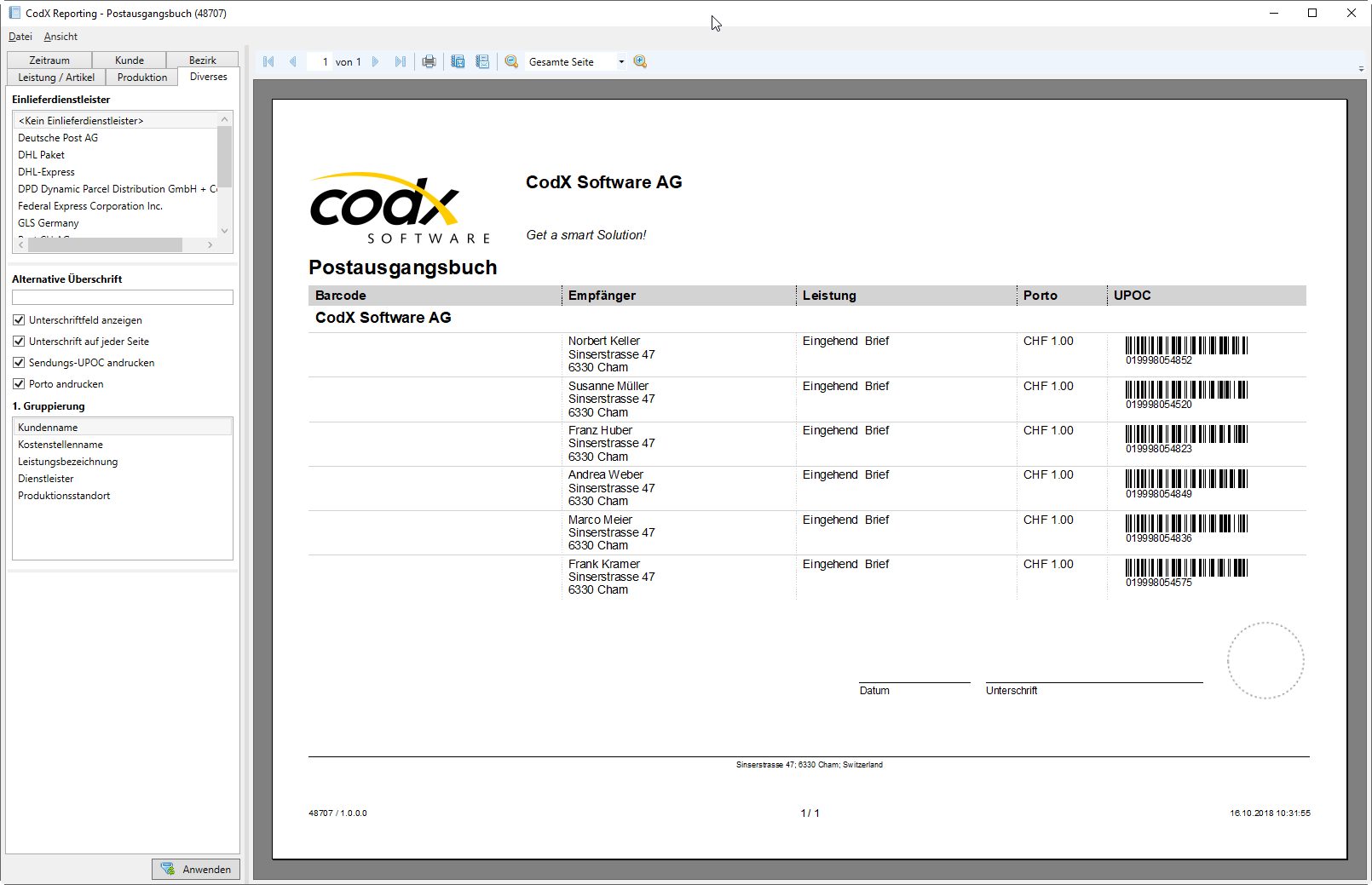Open the Ansicht menu
Viewport: 1372px width, 885px height.
[x=60, y=37]
